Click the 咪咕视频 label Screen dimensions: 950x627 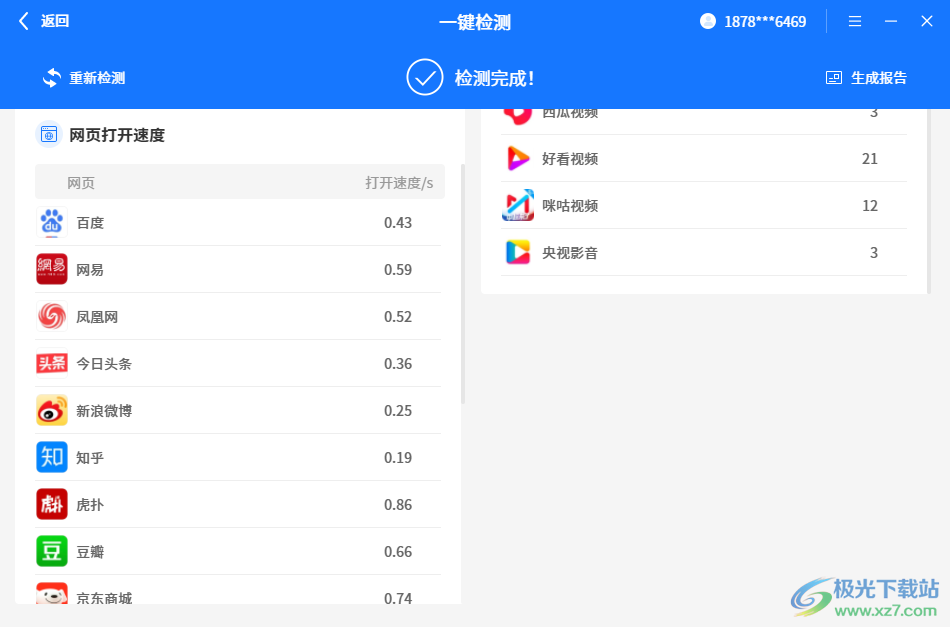570,206
